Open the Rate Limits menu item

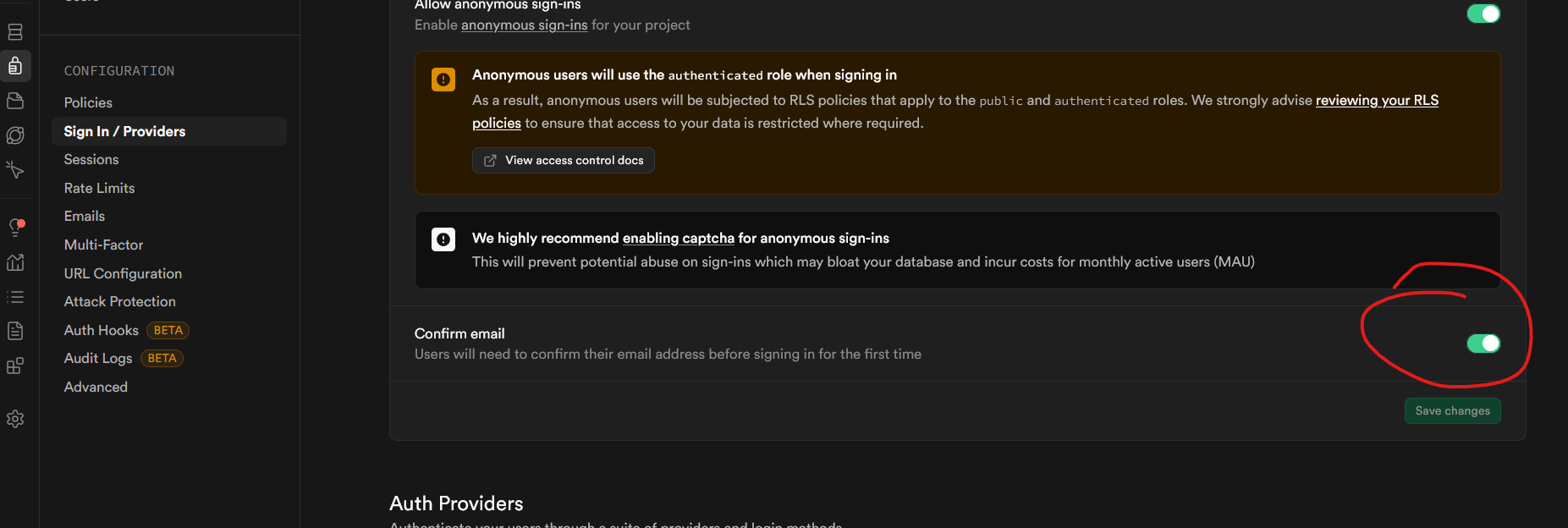99,188
